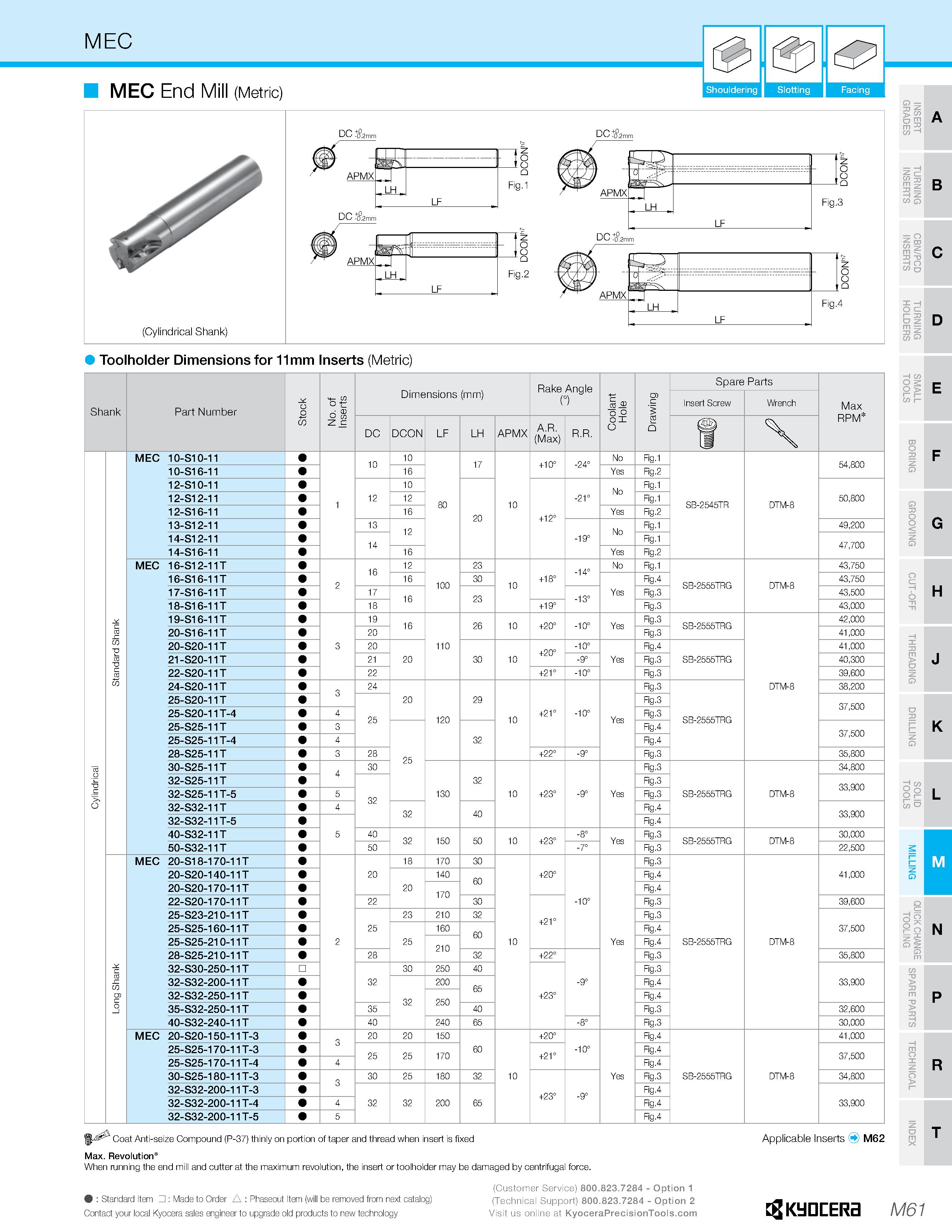Open section D Turning Holders tab
952x1232 pixels.
pos(925,320)
